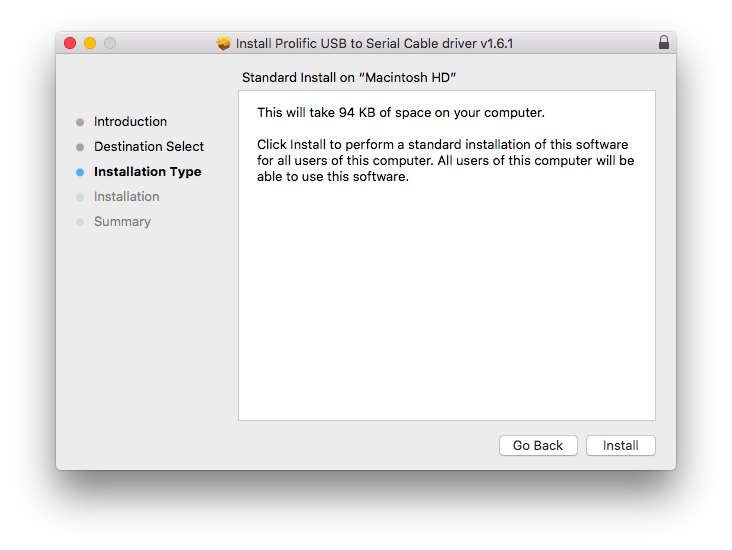The width and height of the screenshot is (732, 550).
Task: Minimize the window with the yellow button
Action: click(90, 43)
